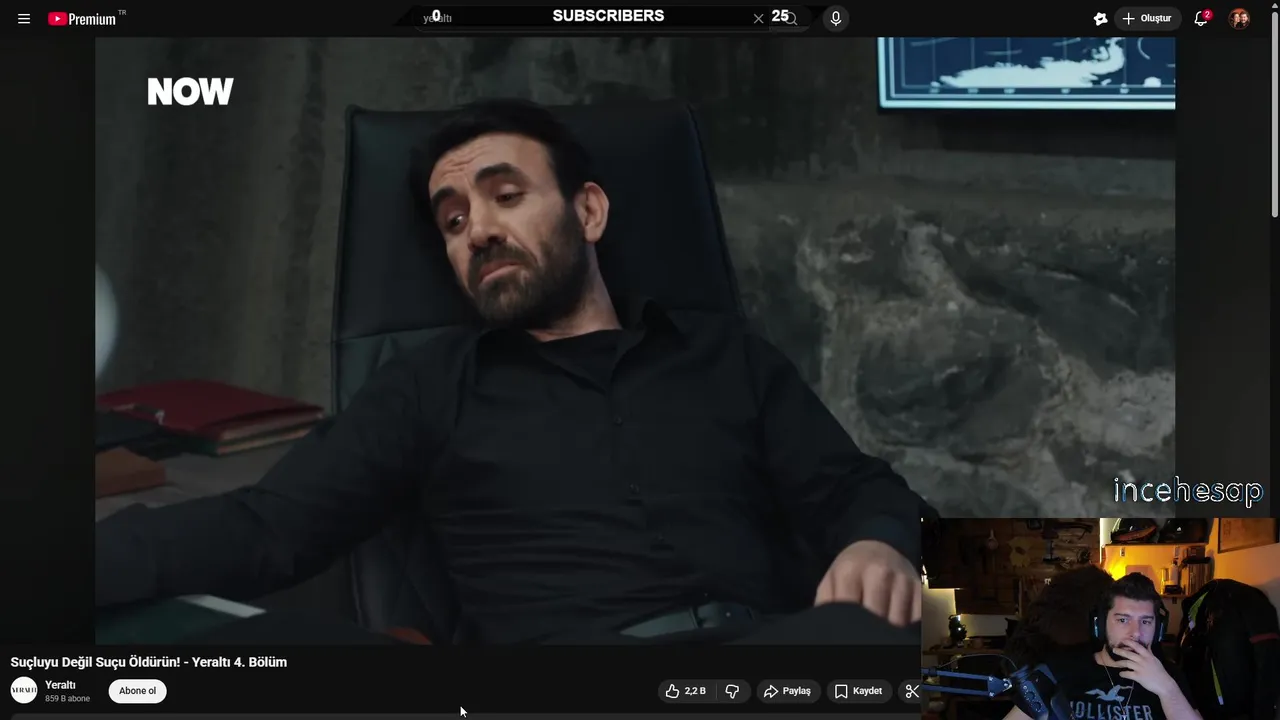Click the title "Suçluyu Değil Suçu Öldürün! - Yeraltı 4. Bölüm"
Screen dimensions: 1280x720
pos(149,662)
